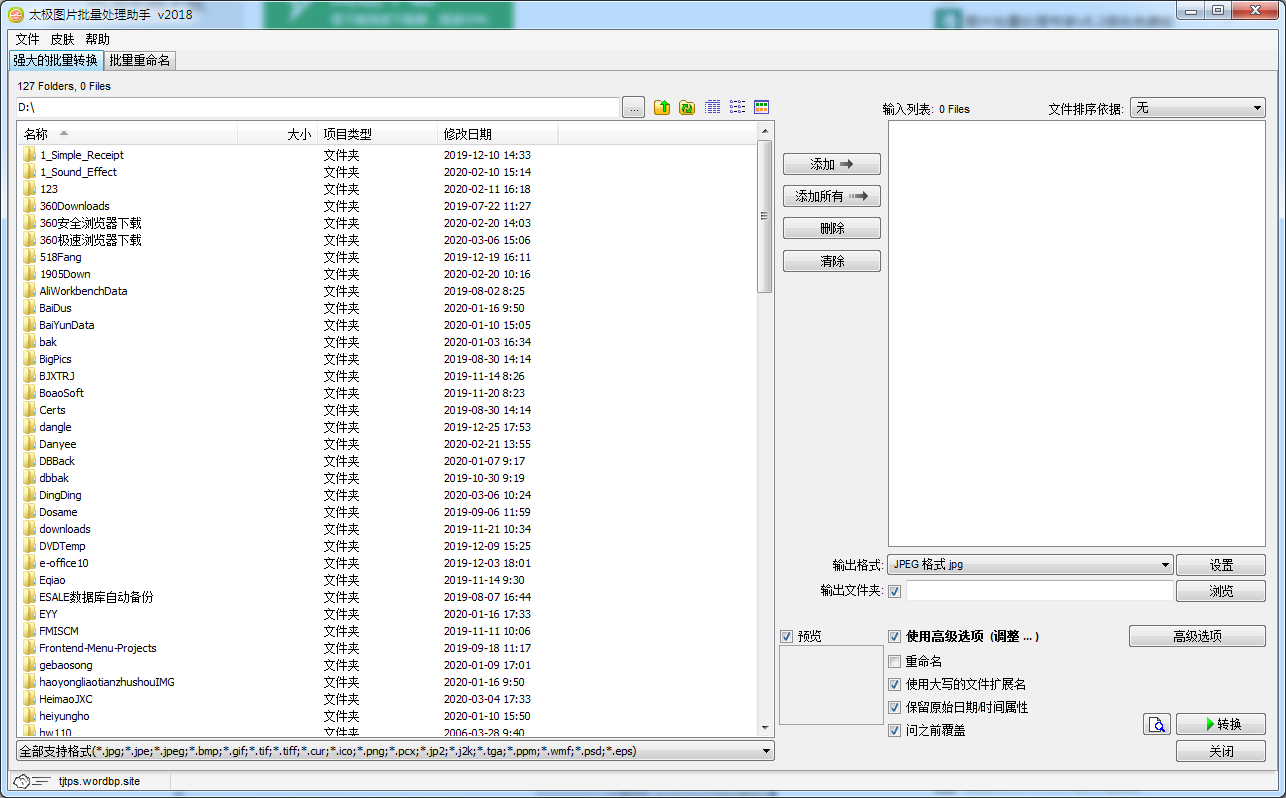
Task: Toggle the 输出文件夹 checkbox
Action: [894, 591]
